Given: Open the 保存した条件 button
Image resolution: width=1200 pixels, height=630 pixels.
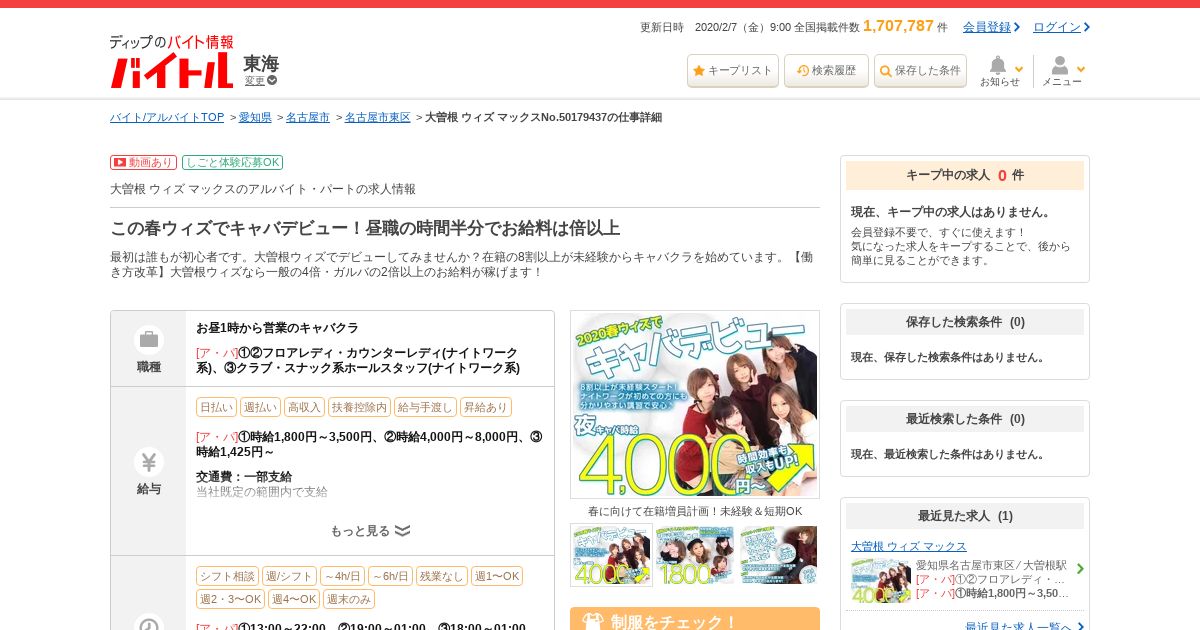Looking at the screenshot, I should click(x=920, y=71).
